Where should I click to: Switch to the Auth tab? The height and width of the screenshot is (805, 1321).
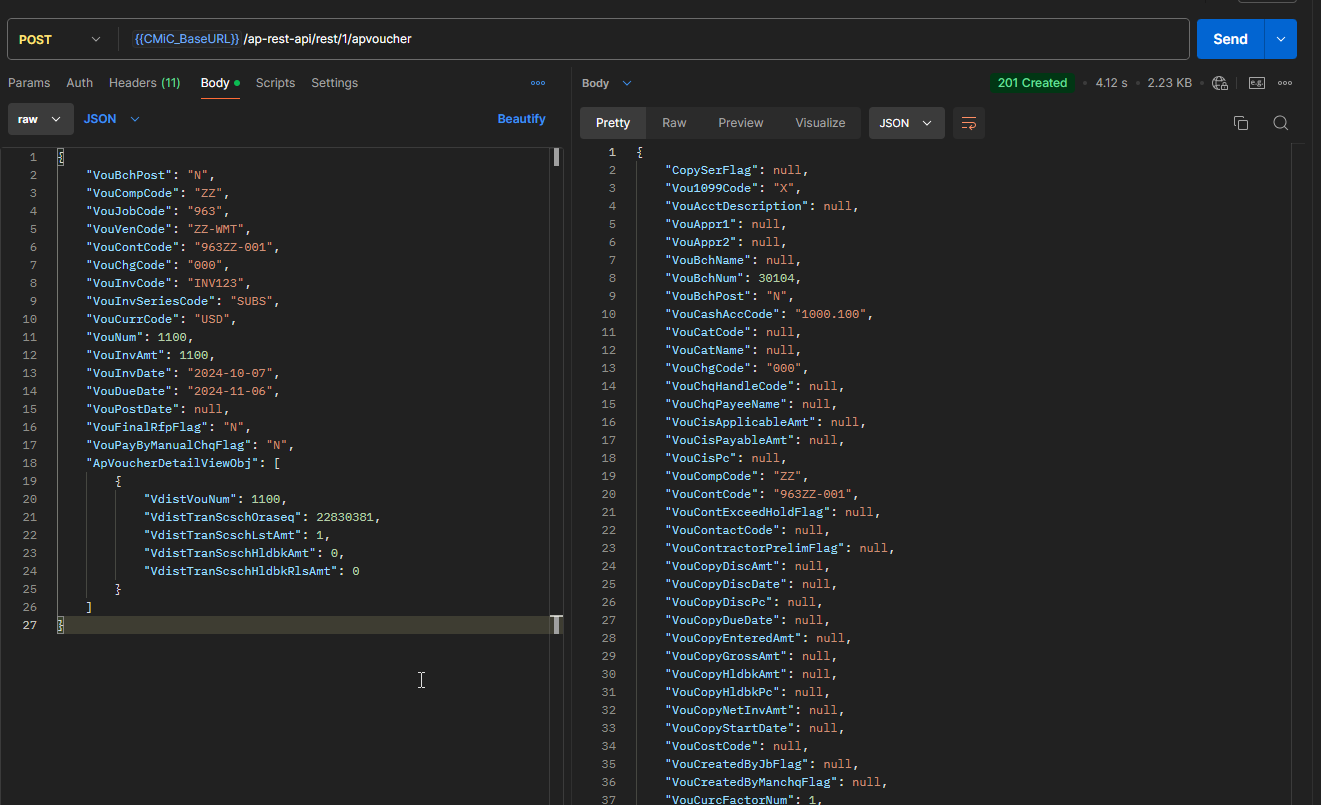pyautogui.click(x=80, y=83)
